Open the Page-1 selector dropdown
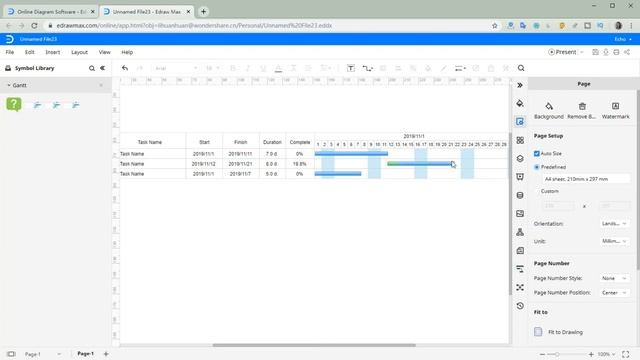This screenshot has width=640, height=360. click(42, 354)
